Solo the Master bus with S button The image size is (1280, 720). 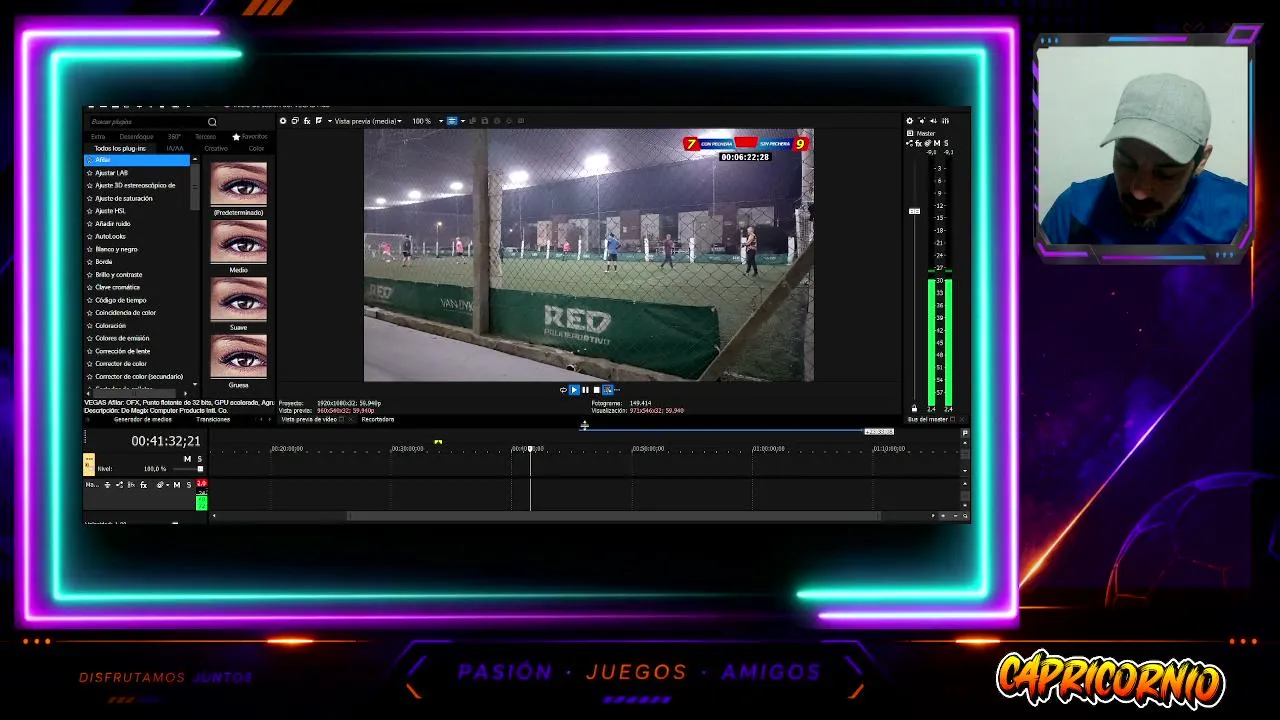946,143
